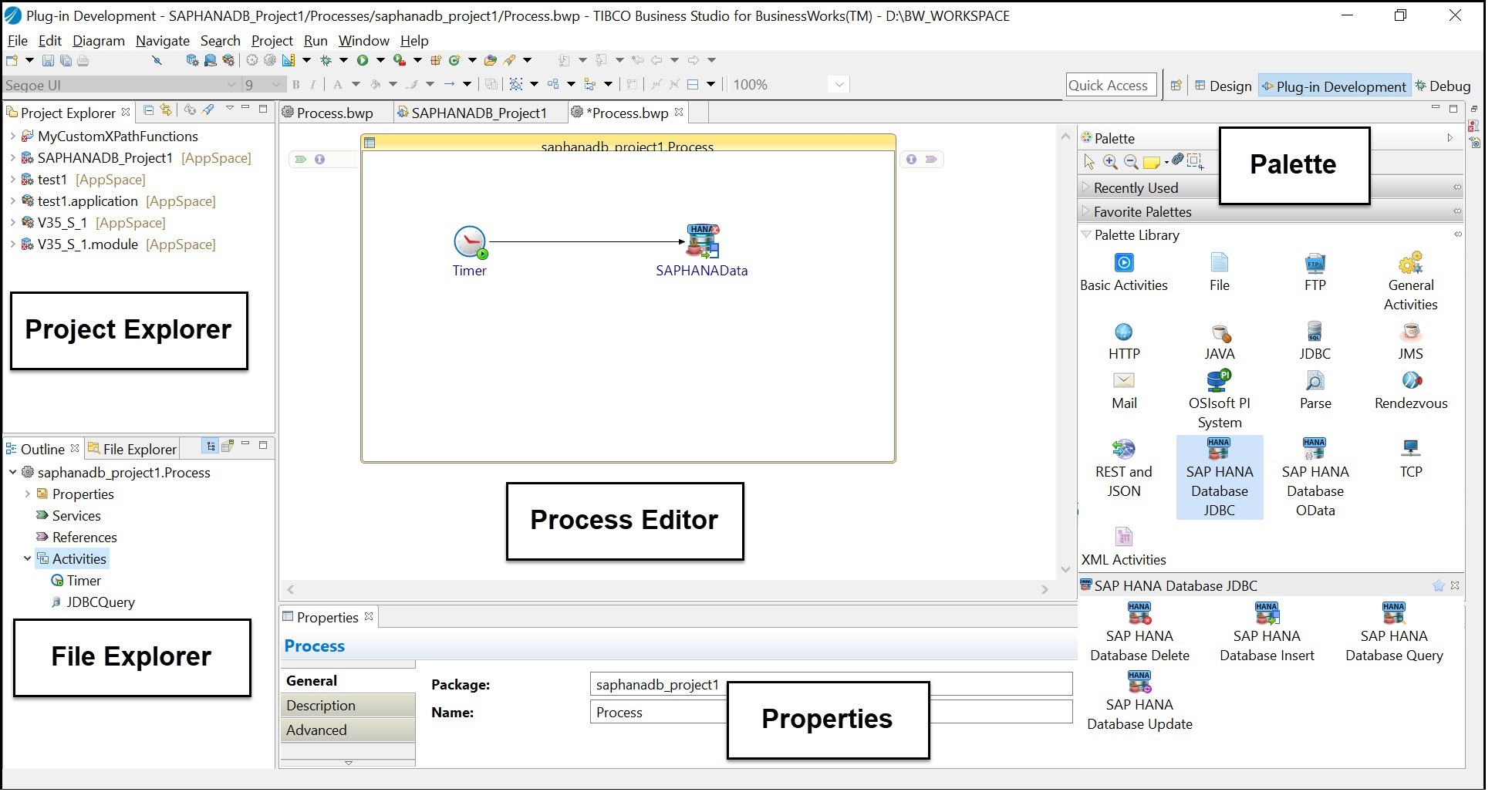Open the FTP palette

[x=1315, y=274]
